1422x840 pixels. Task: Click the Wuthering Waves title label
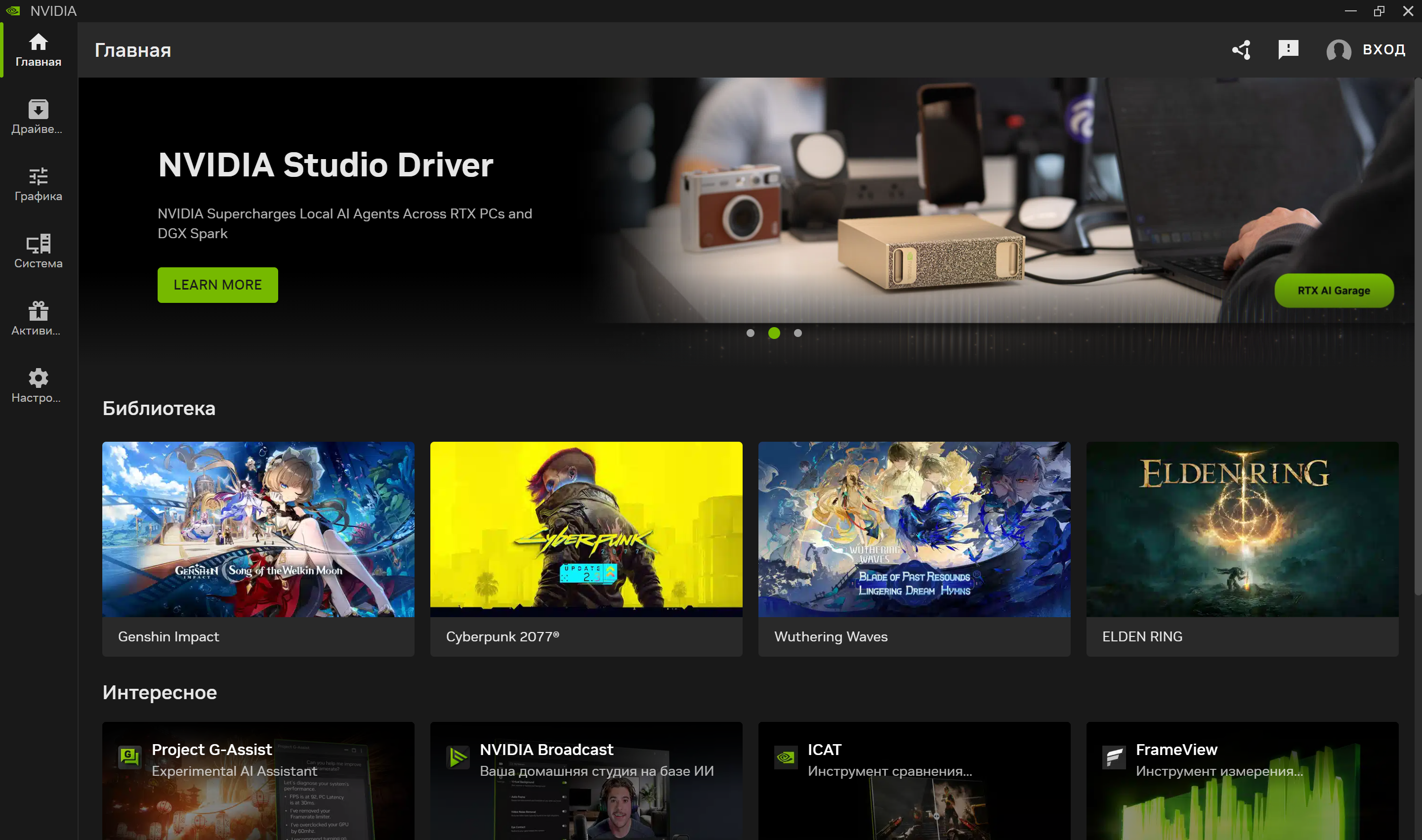[831, 637]
